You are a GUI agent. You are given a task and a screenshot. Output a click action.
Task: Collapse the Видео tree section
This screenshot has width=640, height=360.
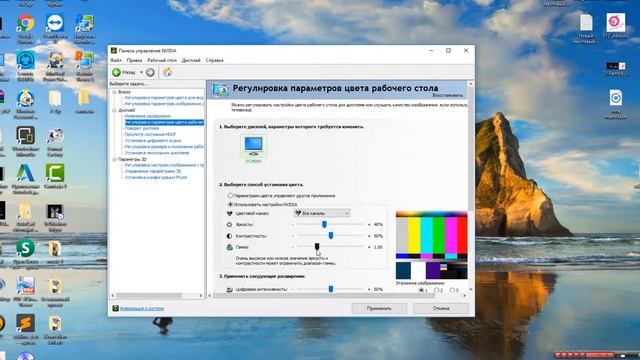(114, 92)
